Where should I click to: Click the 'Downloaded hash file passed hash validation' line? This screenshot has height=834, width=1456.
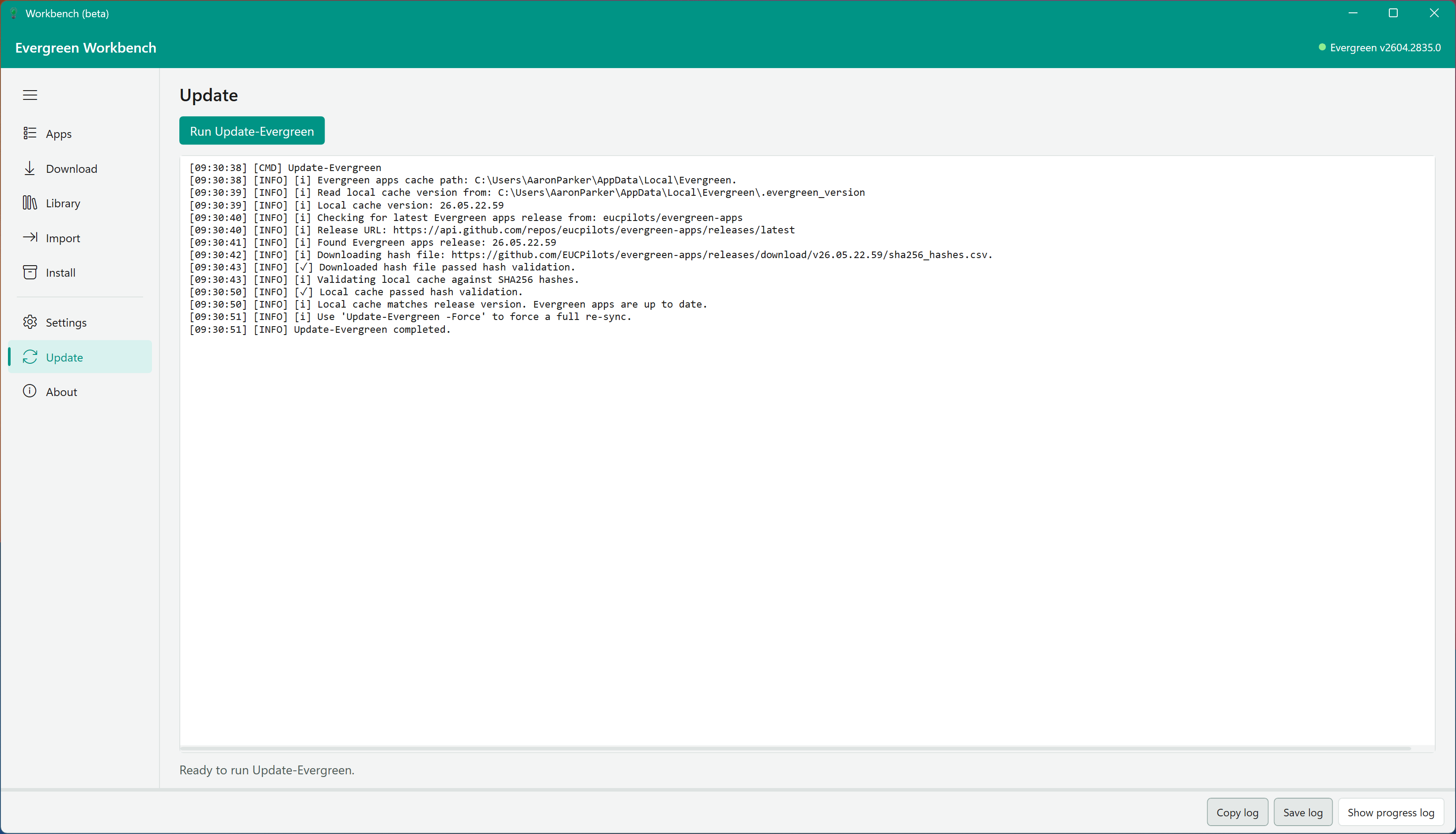(382, 267)
